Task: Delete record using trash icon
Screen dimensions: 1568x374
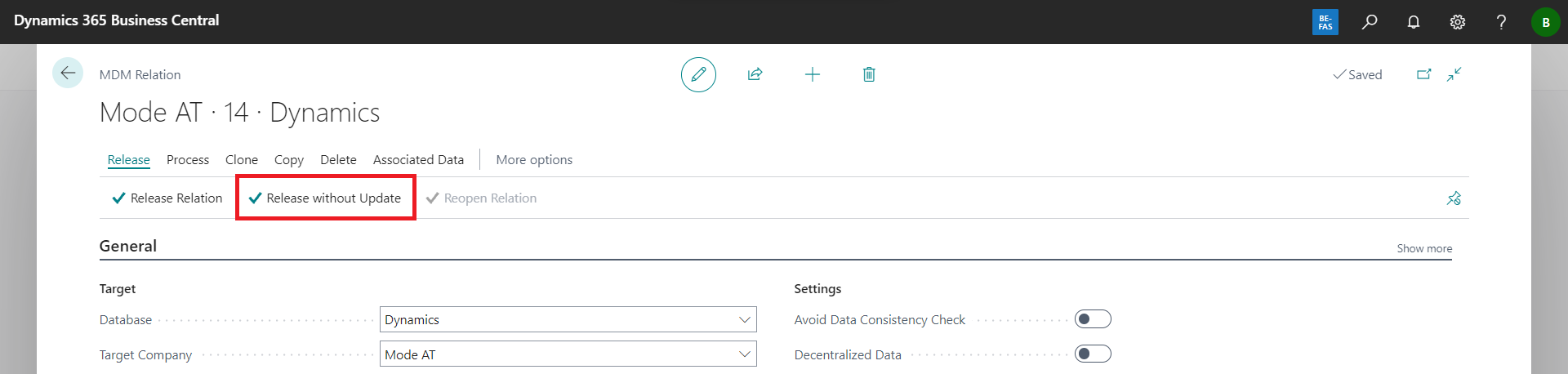Action: [x=869, y=74]
